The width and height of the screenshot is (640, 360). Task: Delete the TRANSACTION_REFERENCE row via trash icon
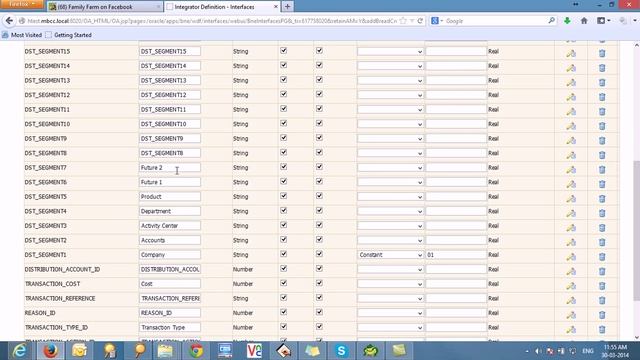click(602, 300)
